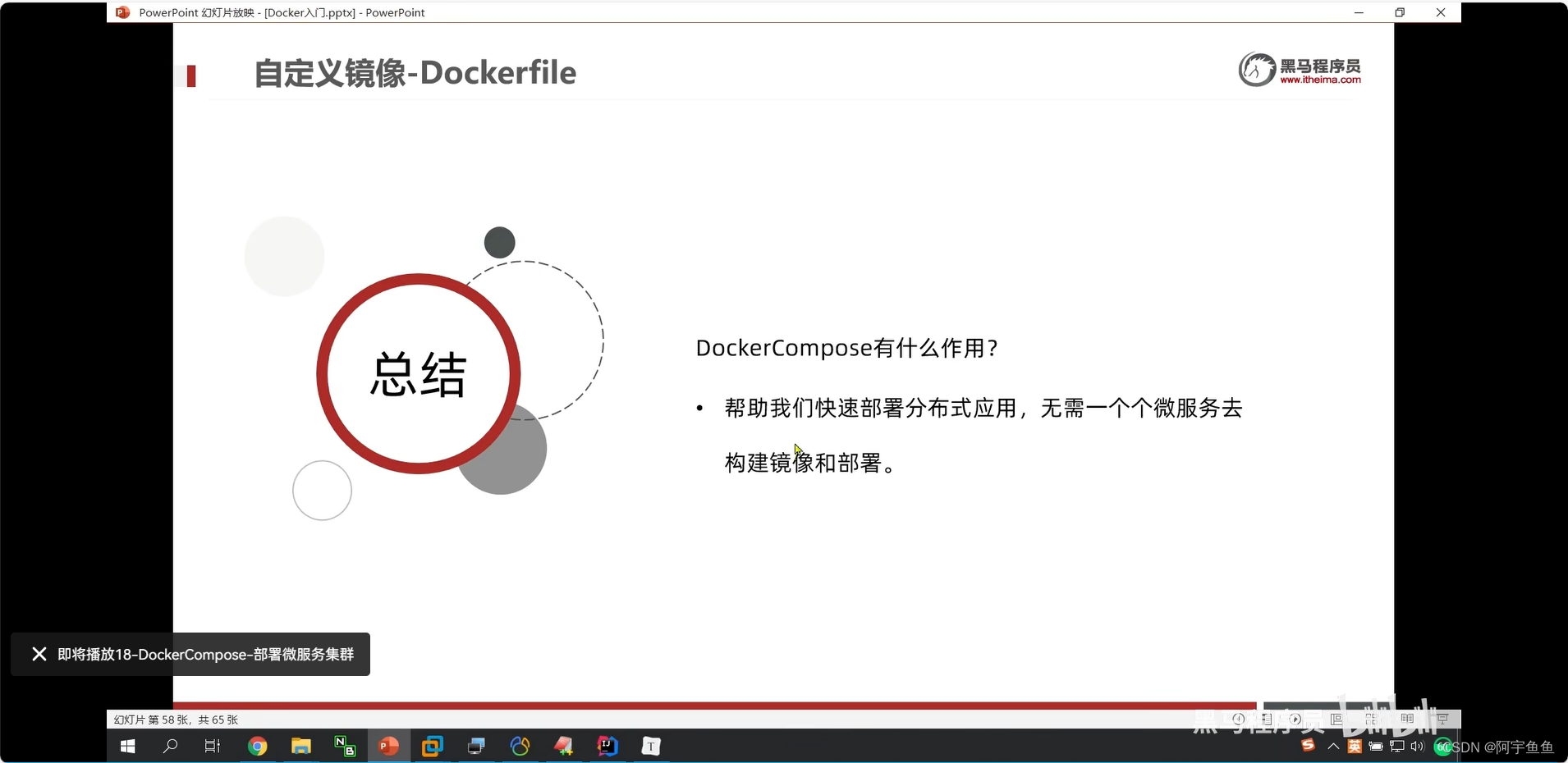The height and width of the screenshot is (763, 1568).
Task: Select the PowerPoint taskbar icon
Action: 388,746
